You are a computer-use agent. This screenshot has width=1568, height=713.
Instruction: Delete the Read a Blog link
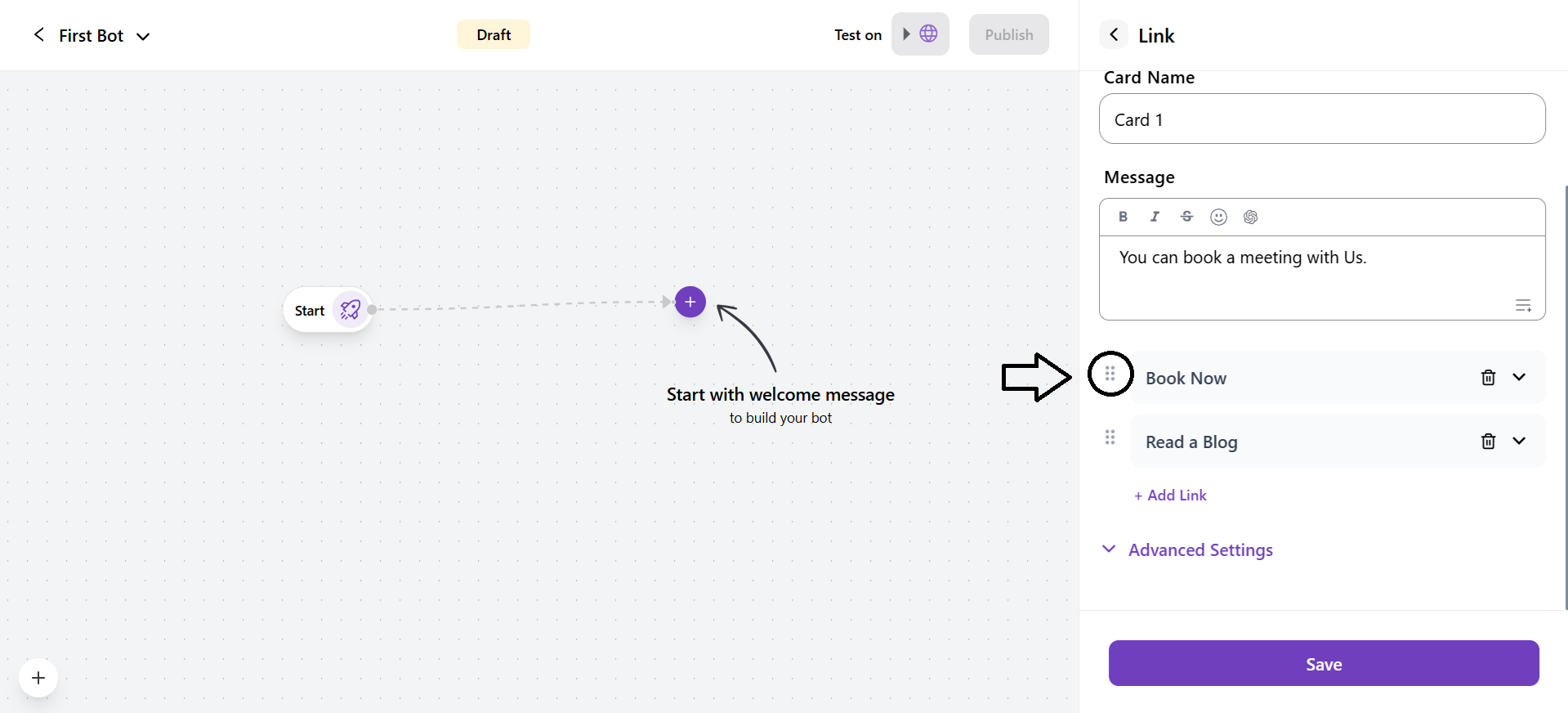(x=1488, y=441)
